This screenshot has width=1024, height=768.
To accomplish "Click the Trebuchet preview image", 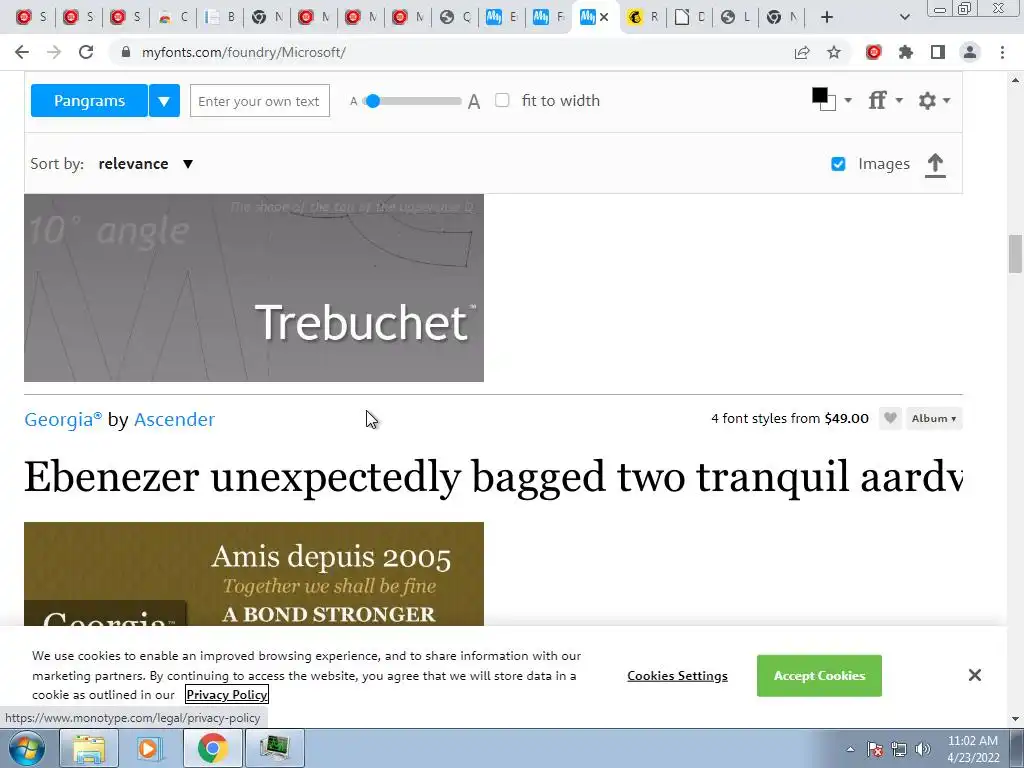I will point(254,288).
